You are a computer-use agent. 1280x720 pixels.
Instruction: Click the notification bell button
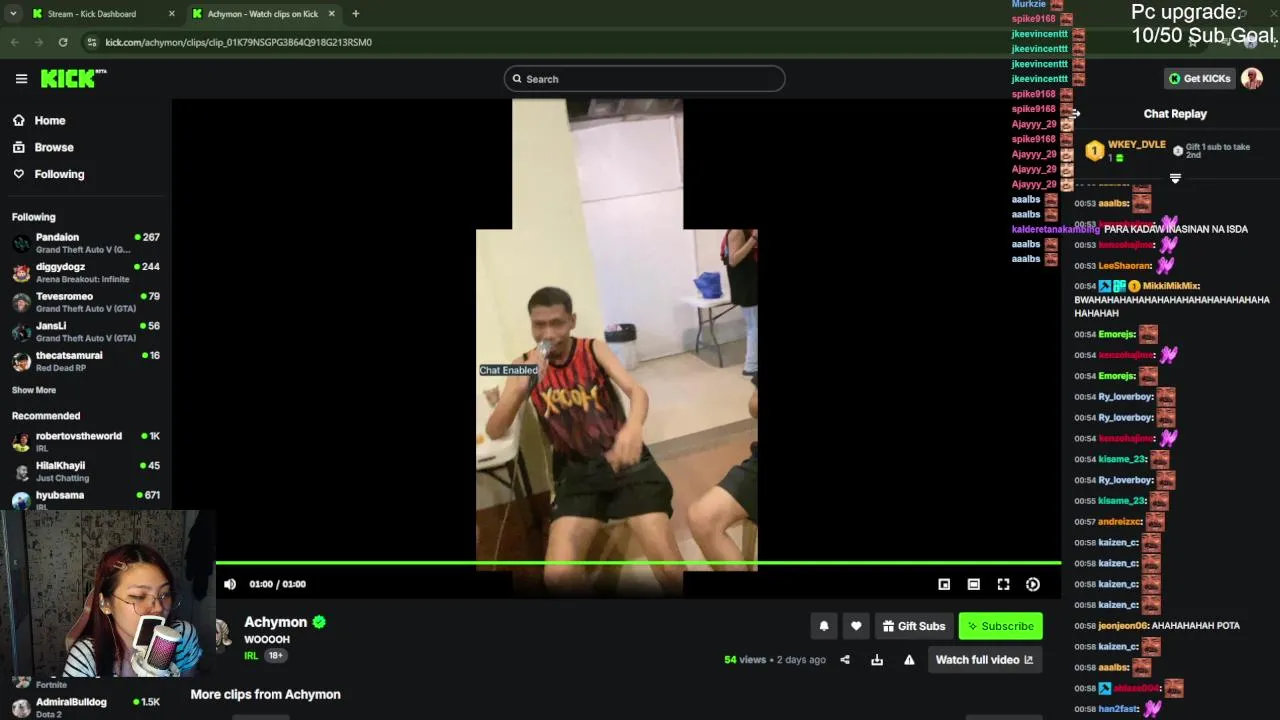[824, 626]
